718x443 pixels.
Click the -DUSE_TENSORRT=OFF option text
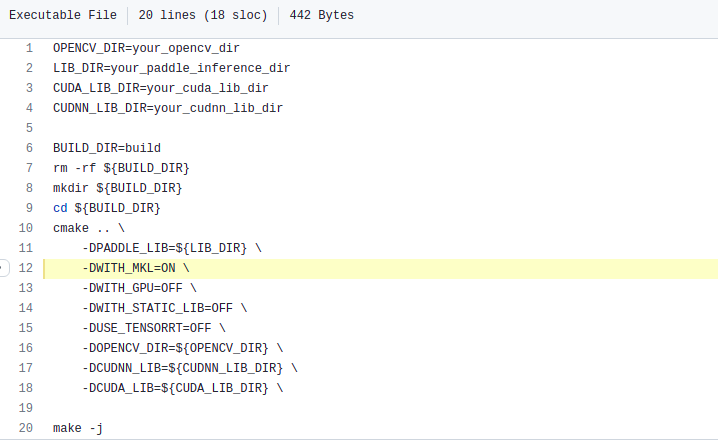click(147, 328)
